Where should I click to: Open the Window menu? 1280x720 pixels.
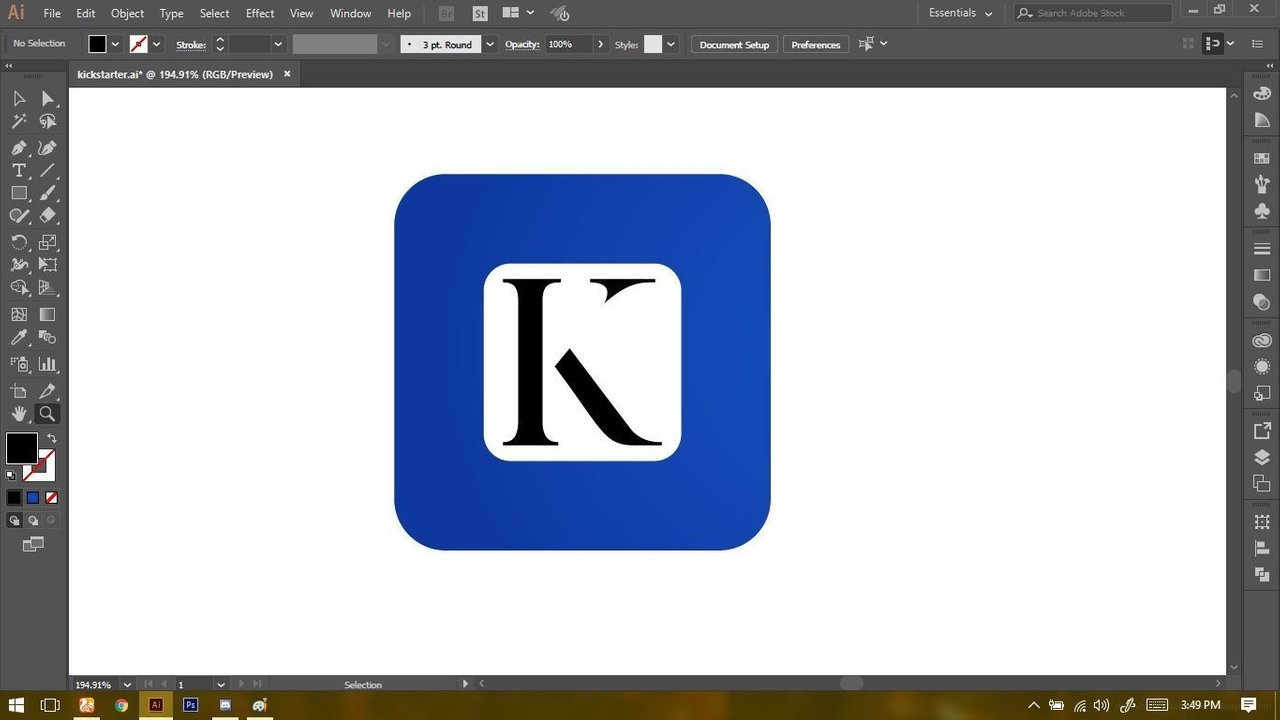pos(350,13)
